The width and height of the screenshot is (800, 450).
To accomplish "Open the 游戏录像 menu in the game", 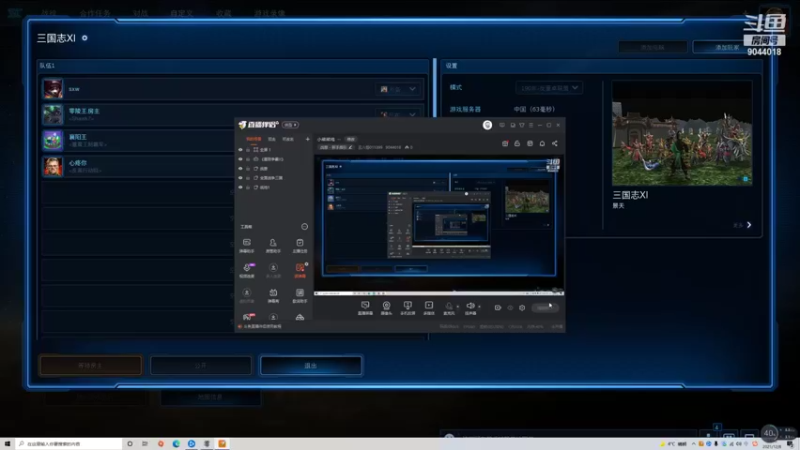I will point(269,13).
